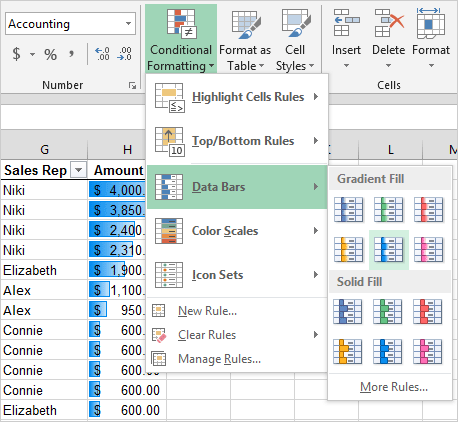Open Highlight Cells Rules submenu

[x=237, y=97]
